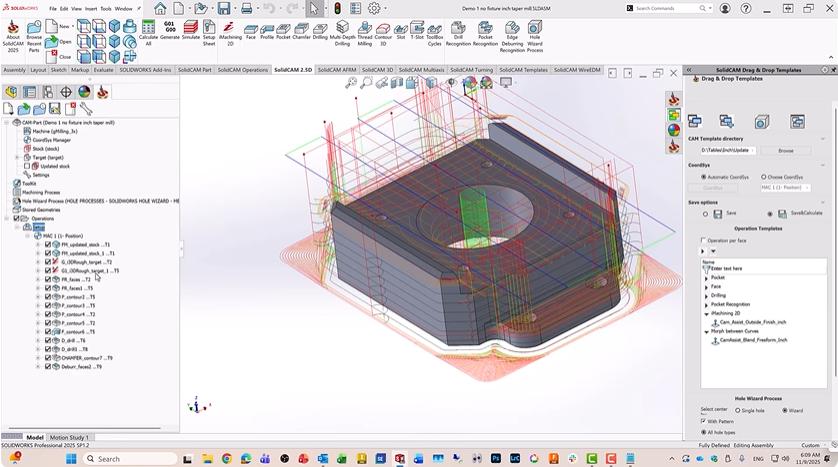The image size is (838, 467).
Task: Switch to the SolidCAM AFRM tab
Action: pyautogui.click(x=336, y=70)
